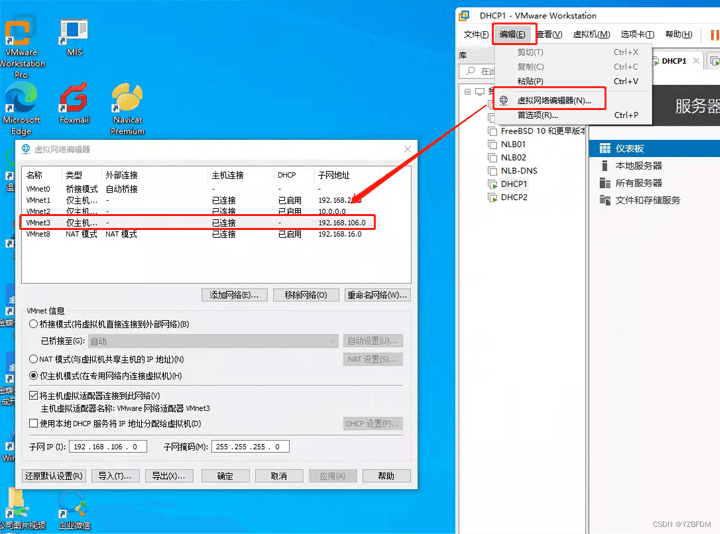This screenshot has height=534, width=720.
Task: Click the FreeBSD 10 VM icon
Action: coord(492,131)
